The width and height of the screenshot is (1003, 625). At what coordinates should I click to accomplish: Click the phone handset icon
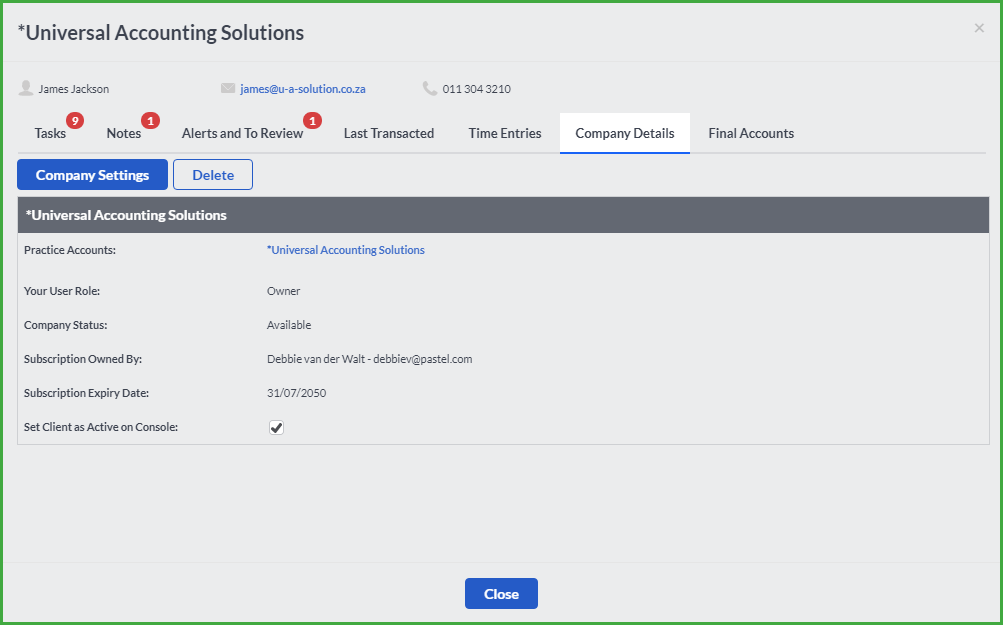tap(430, 88)
